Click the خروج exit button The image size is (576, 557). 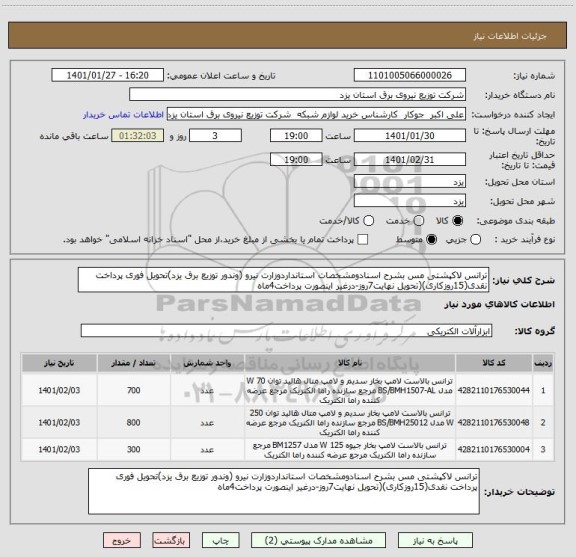pos(122,540)
